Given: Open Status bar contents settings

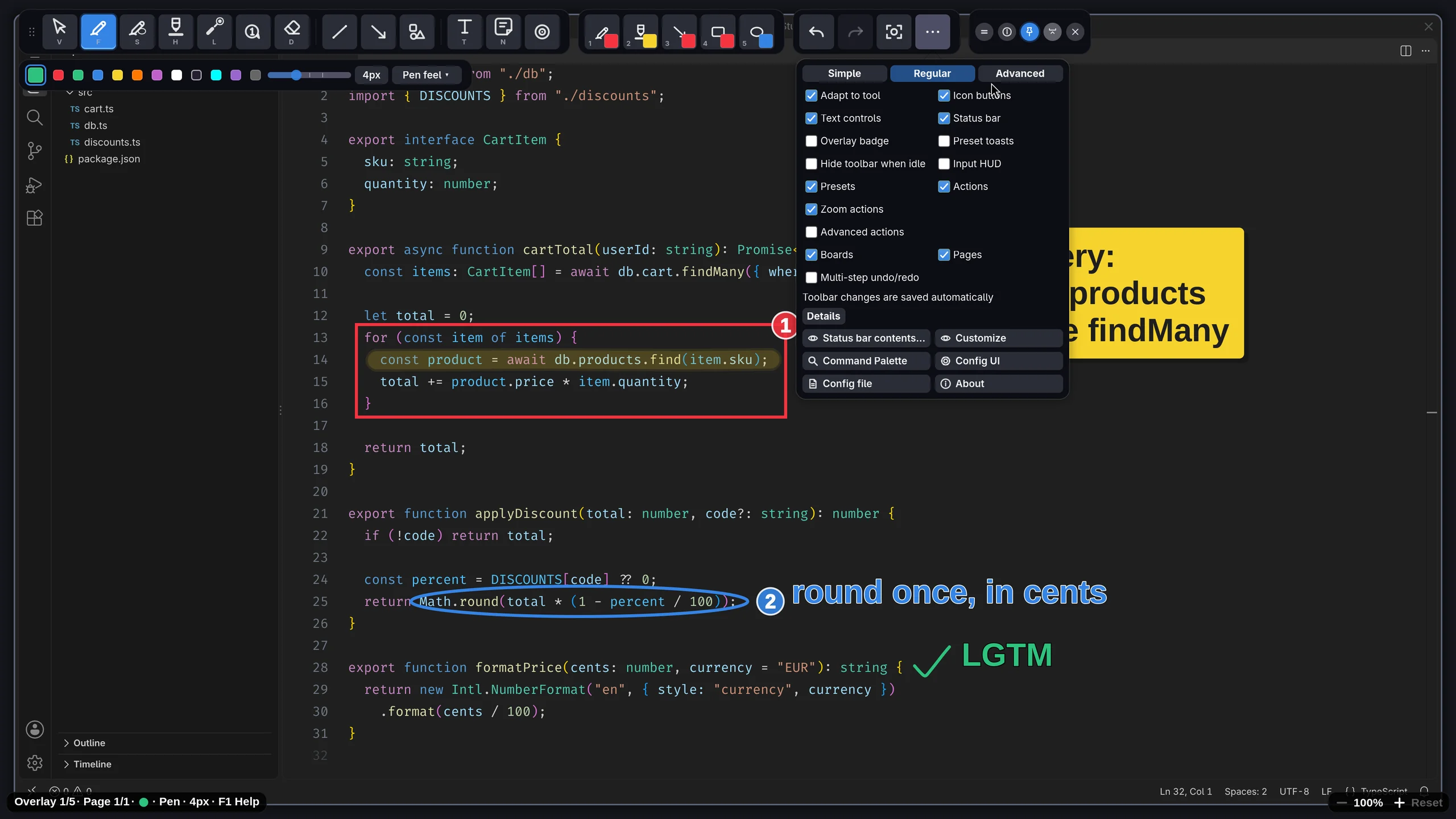Looking at the screenshot, I should click(x=866, y=338).
